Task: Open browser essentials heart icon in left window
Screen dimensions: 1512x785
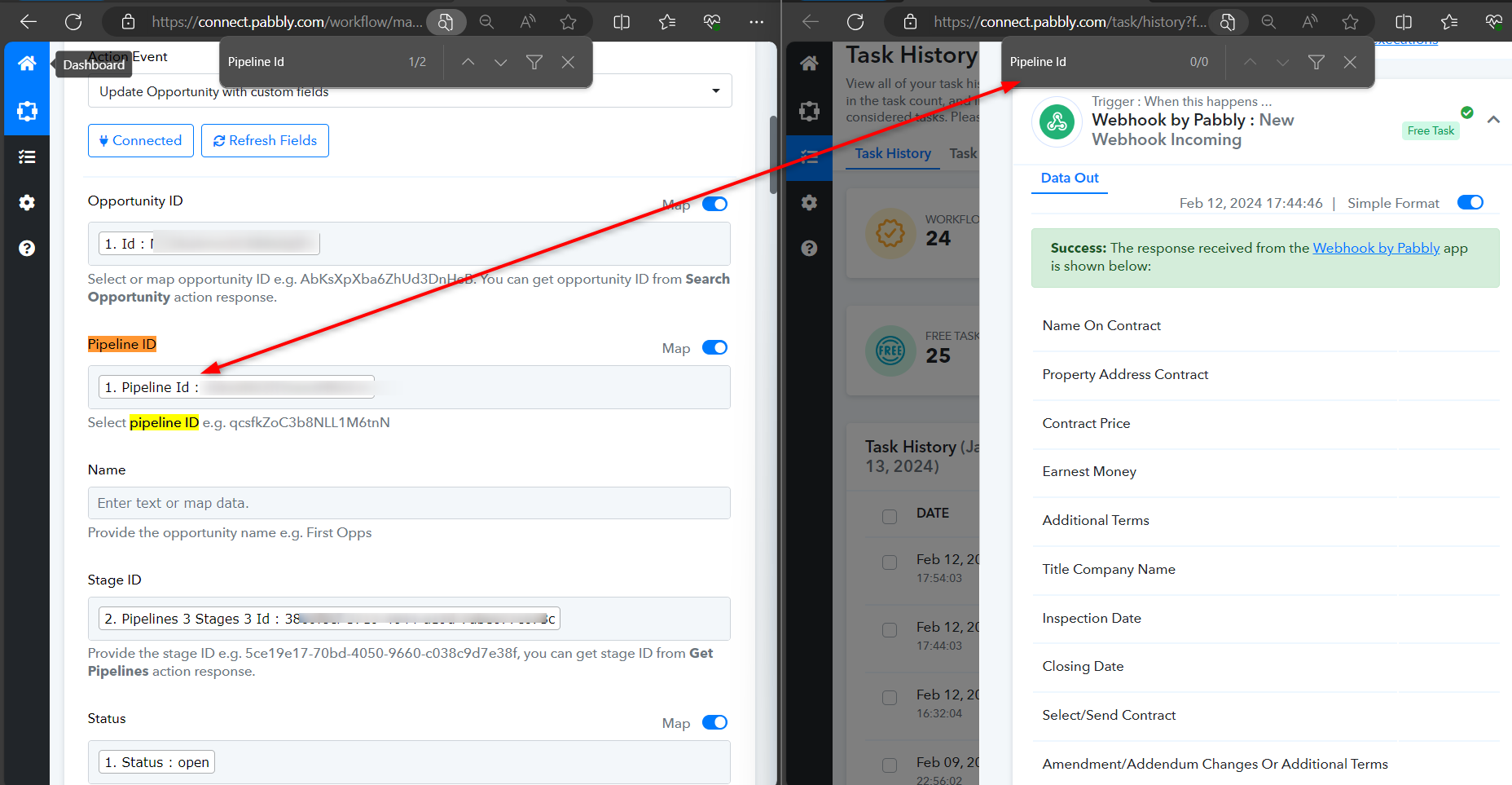Action: point(712,22)
